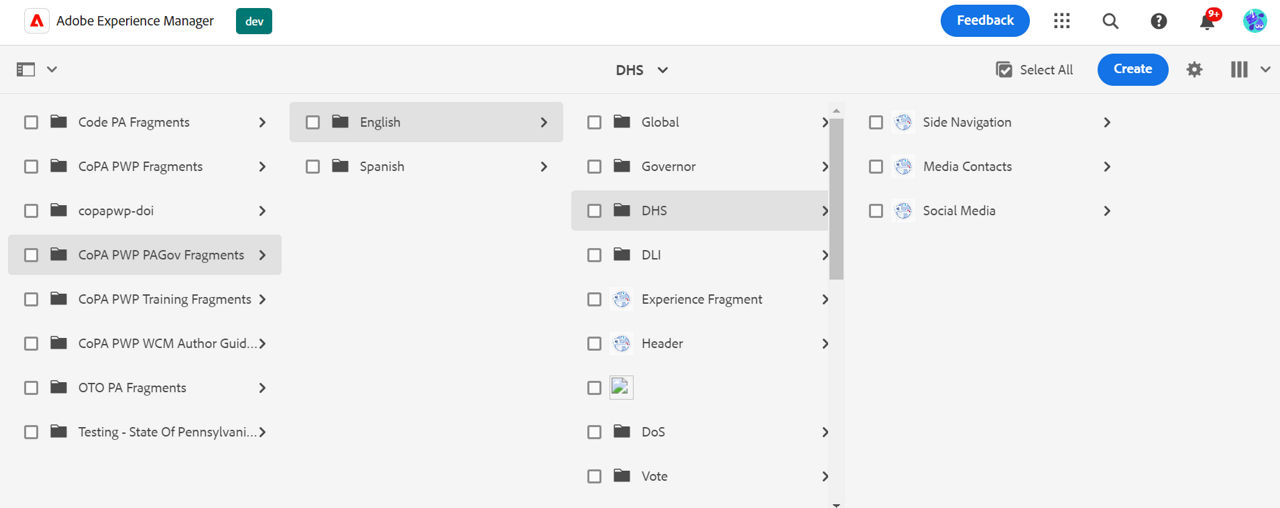Click the Code PA Fragments folder icon
This screenshot has width=1280, height=508.
[x=59, y=122]
